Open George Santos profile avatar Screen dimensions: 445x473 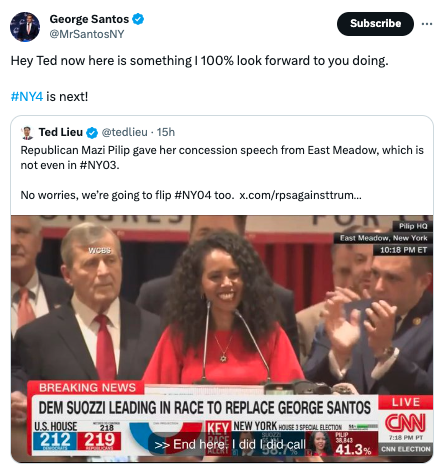click(25, 27)
